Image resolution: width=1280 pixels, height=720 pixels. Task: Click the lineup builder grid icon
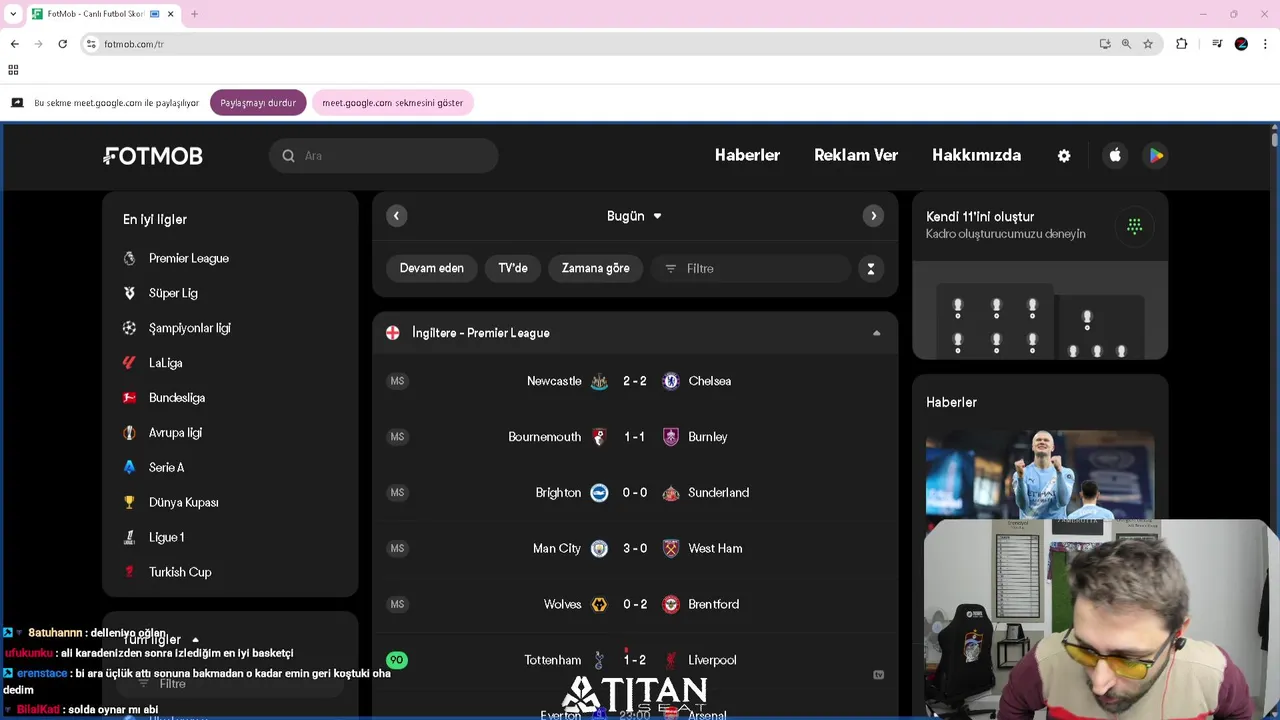tap(1134, 226)
